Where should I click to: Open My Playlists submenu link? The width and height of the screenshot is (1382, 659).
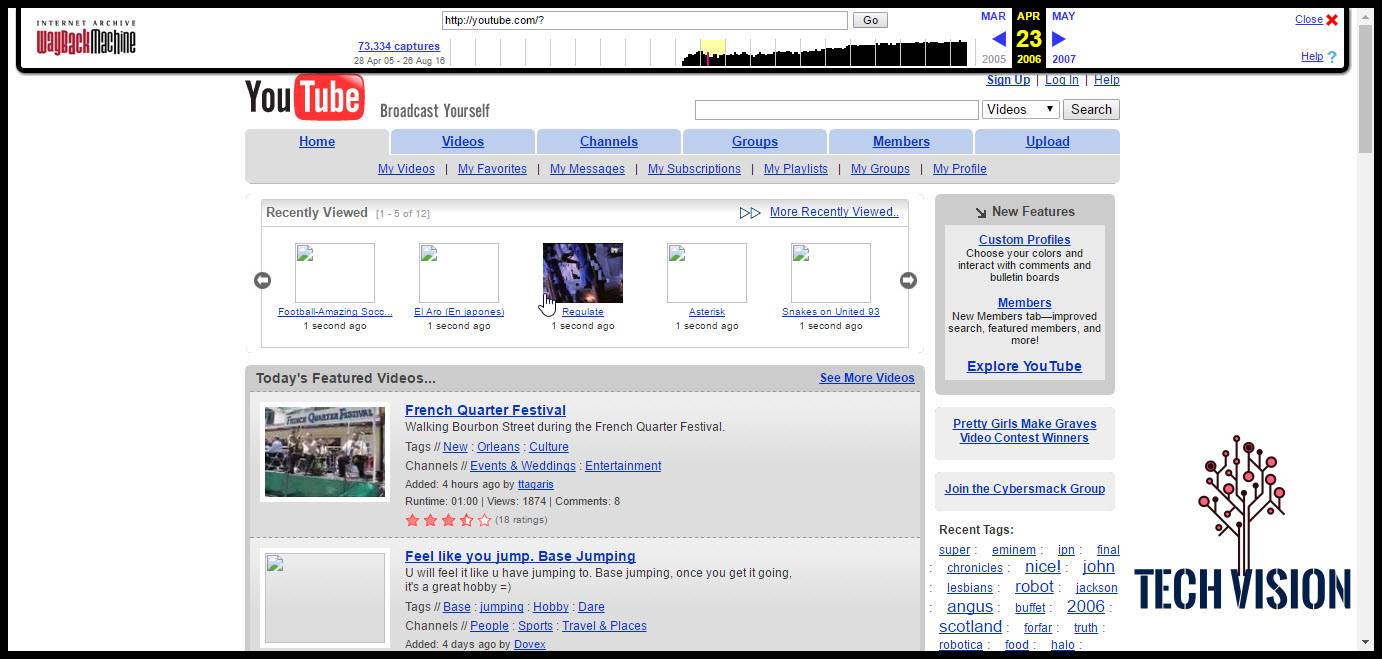(x=796, y=169)
